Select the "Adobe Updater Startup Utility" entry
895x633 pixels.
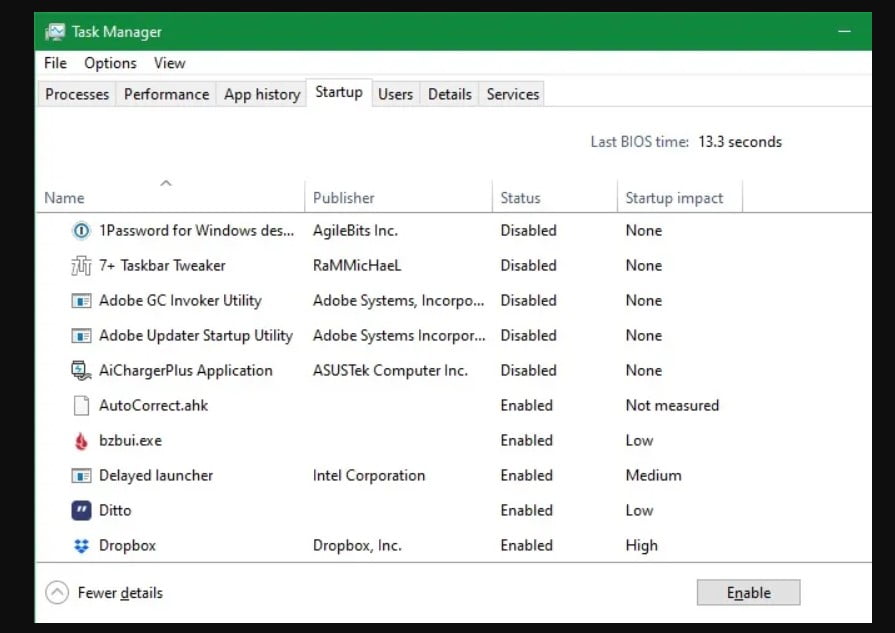tap(196, 336)
